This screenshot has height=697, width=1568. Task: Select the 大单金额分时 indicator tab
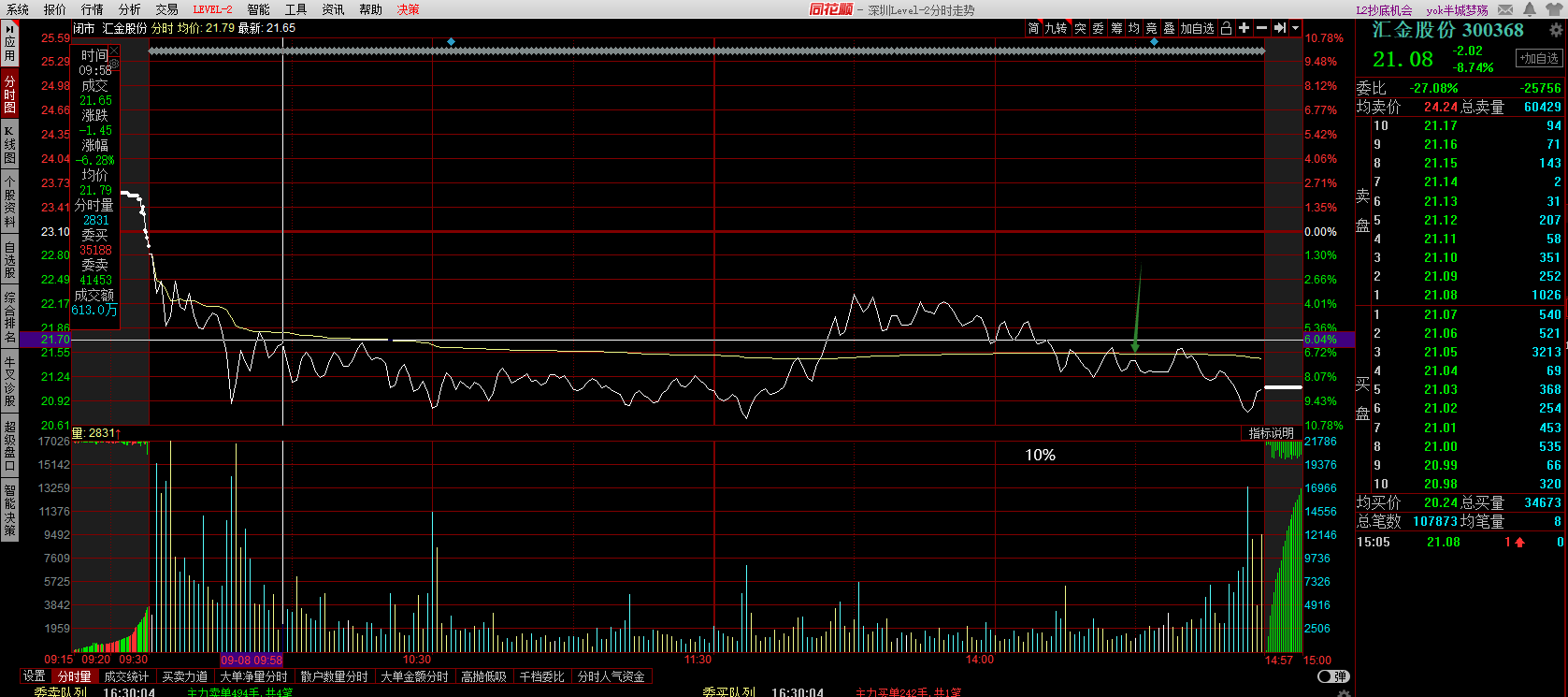click(415, 676)
